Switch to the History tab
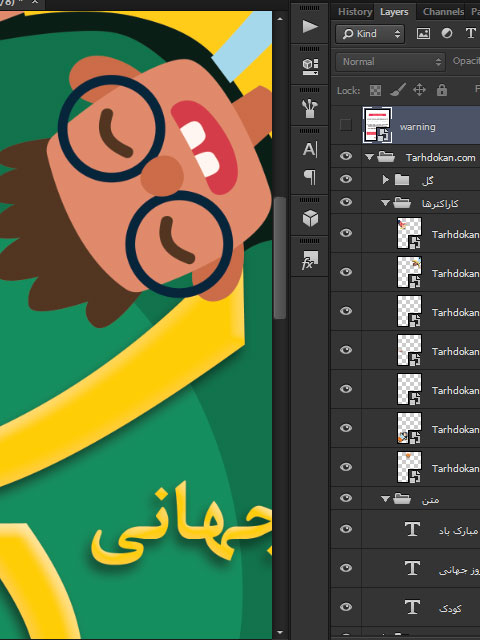 [355, 12]
